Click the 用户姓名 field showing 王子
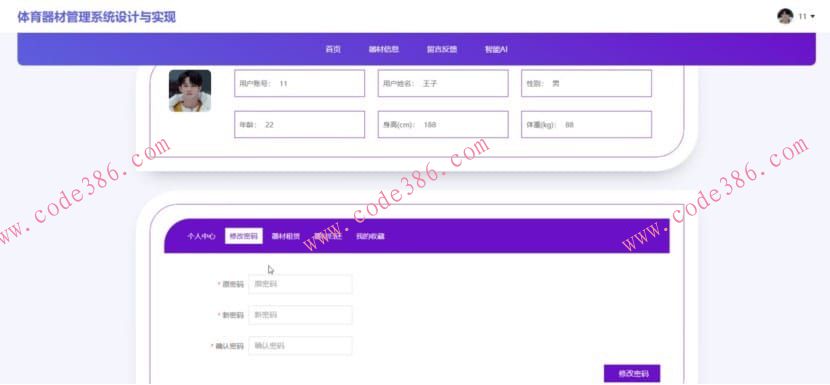 443,83
